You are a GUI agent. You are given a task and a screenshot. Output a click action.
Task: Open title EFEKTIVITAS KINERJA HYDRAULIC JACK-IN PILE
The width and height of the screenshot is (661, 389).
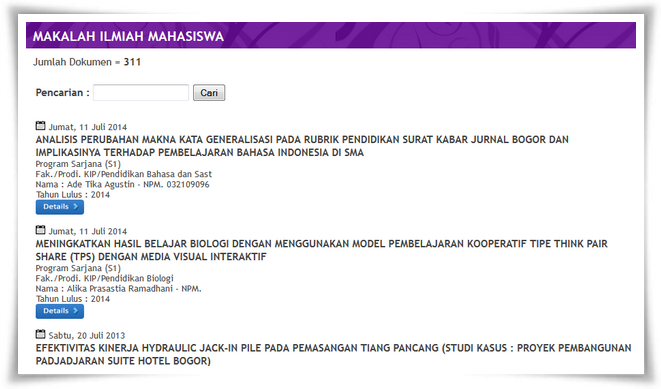[333, 354]
